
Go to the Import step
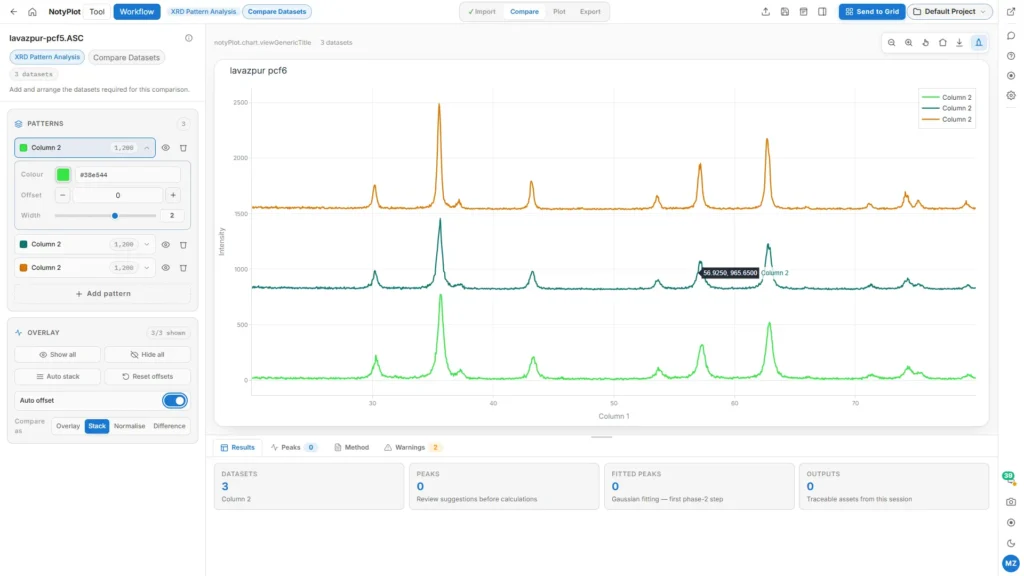pyautogui.click(x=482, y=12)
